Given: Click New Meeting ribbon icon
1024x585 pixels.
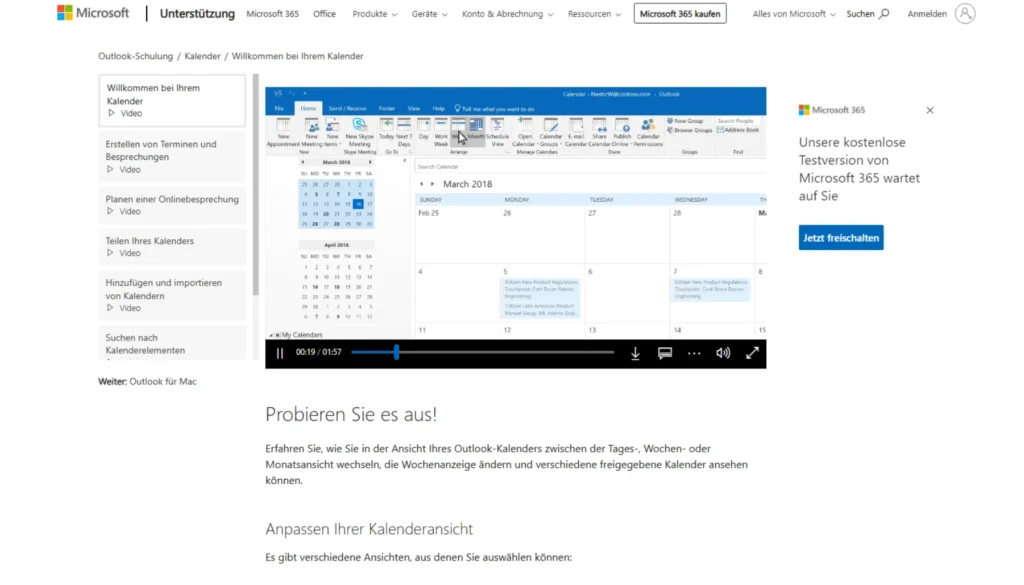Looking at the screenshot, I should click(x=312, y=133).
